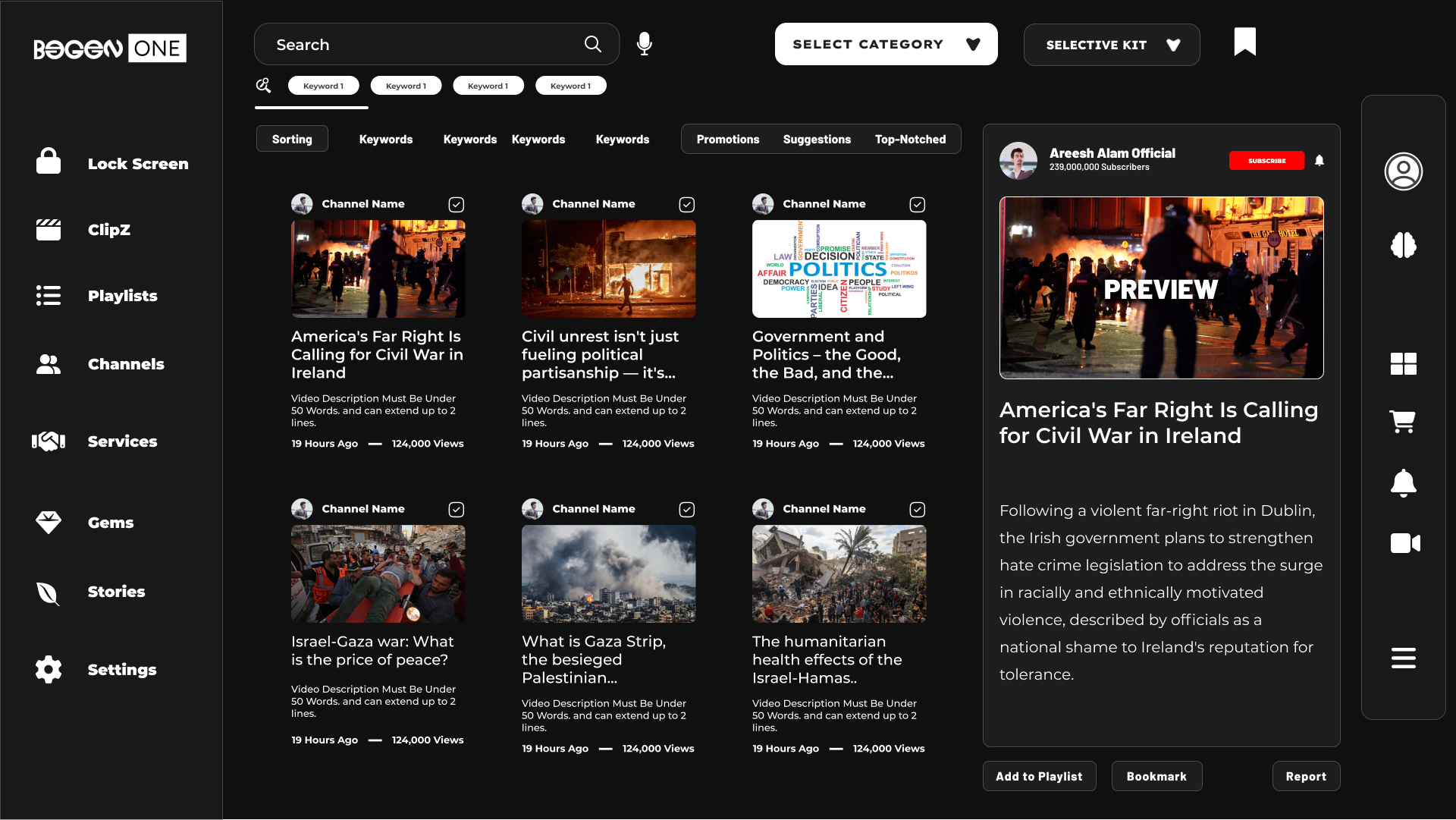Click the grid layout icon
Image resolution: width=1456 pixels, height=820 pixels.
(x=1403, y=364)
